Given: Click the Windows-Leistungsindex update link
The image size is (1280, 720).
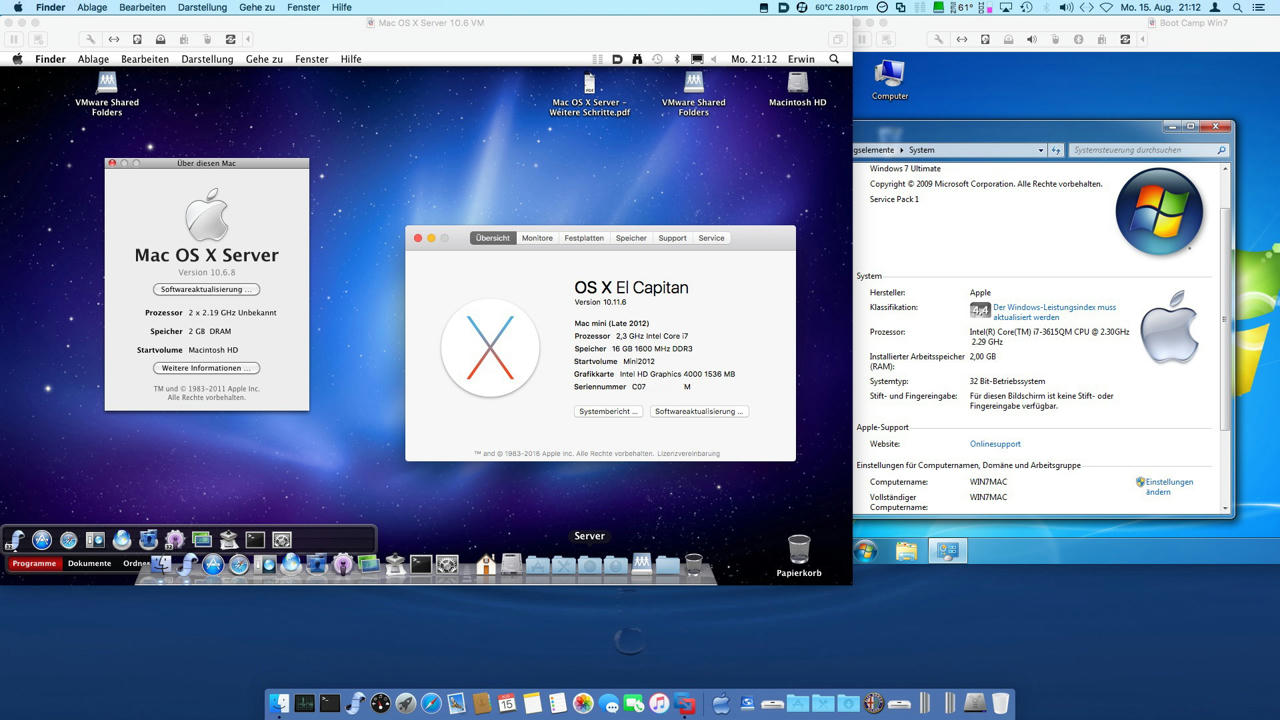Looking at the screenshot, I should (1055, 312).
